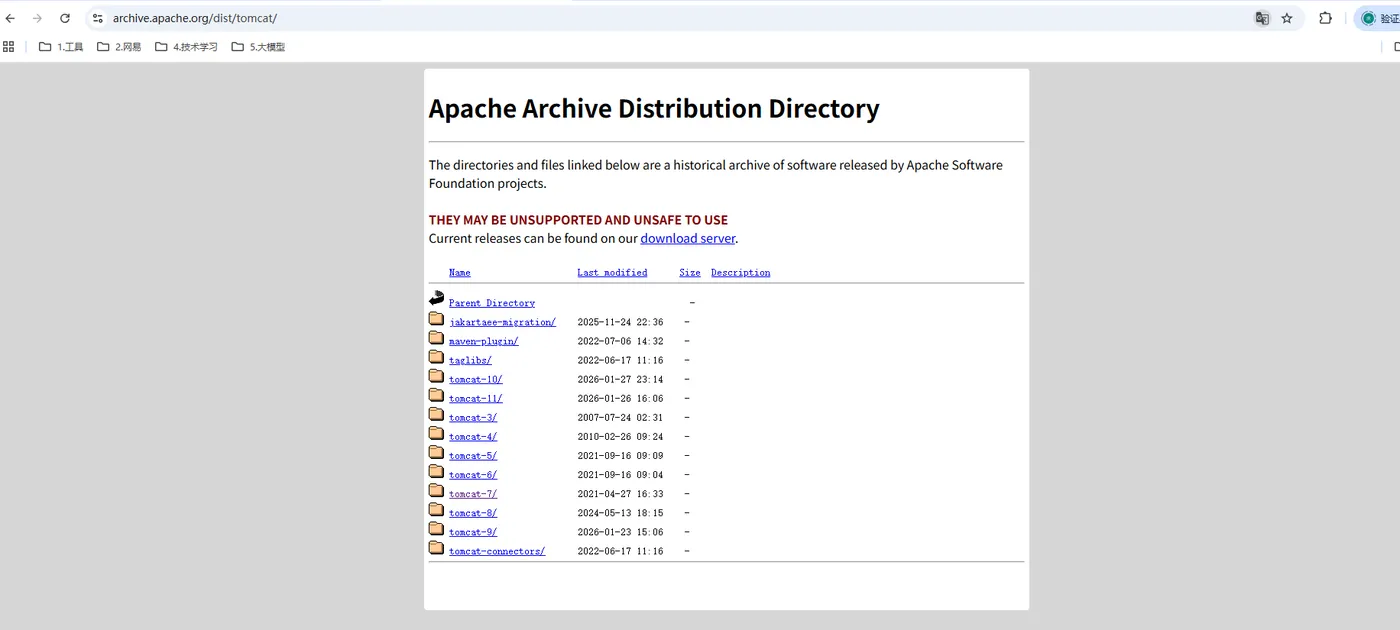Click the address bar URL archive.apache.org/dist/tomcat/
Screen dimensions: 1400x630
[x=194, y=18]
